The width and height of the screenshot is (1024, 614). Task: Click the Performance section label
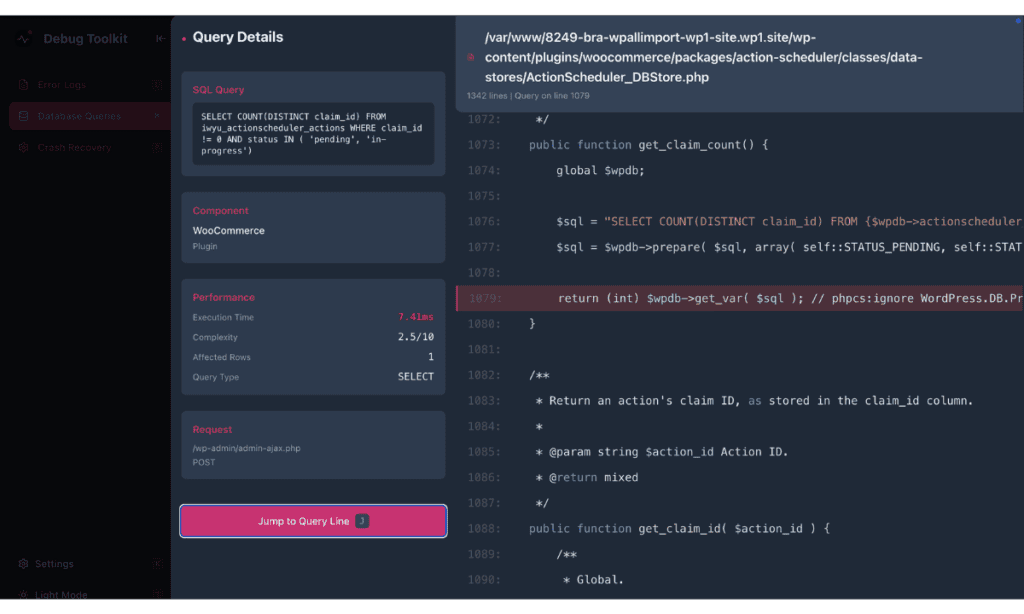click(223, 297)
